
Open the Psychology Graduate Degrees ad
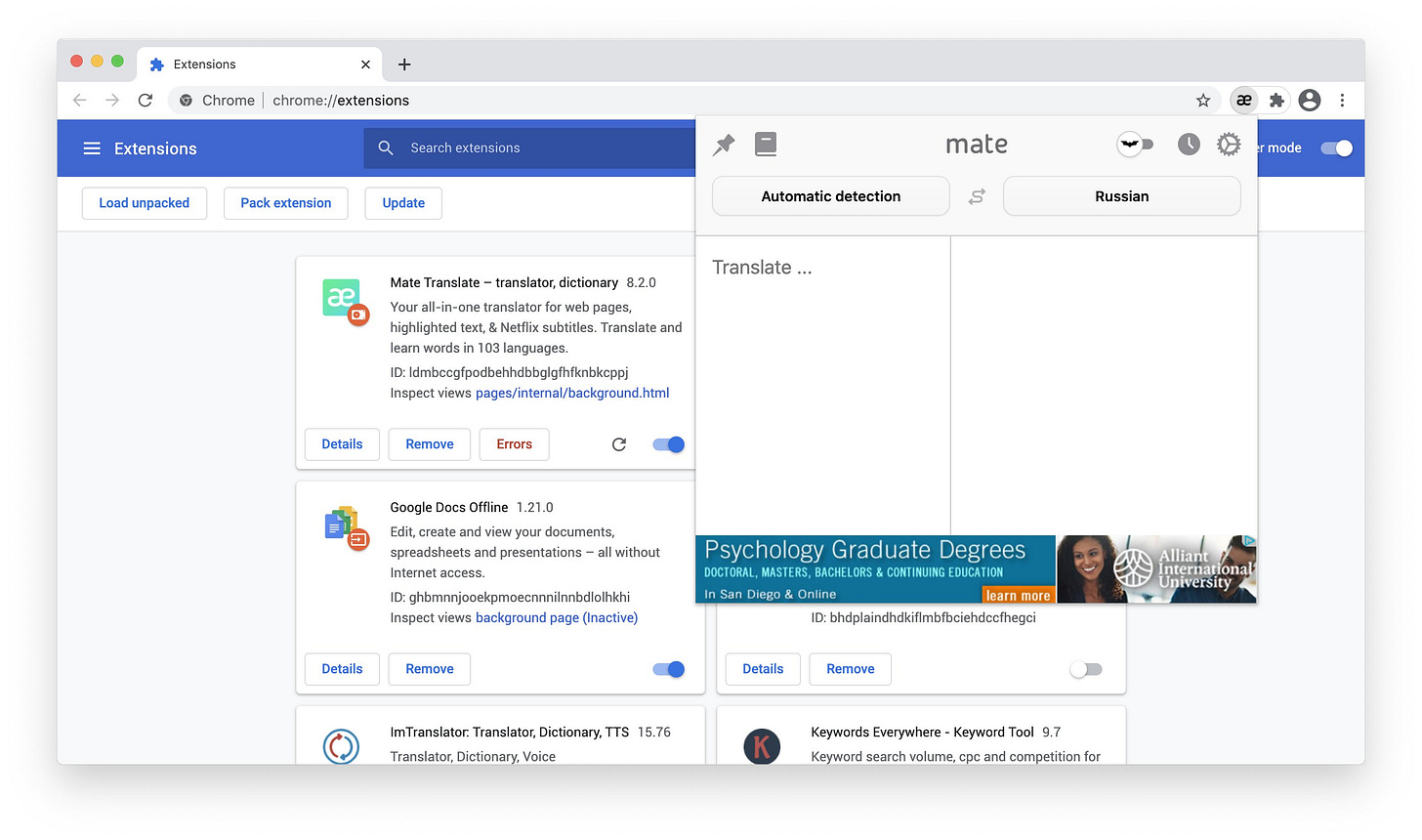[976, 568]
